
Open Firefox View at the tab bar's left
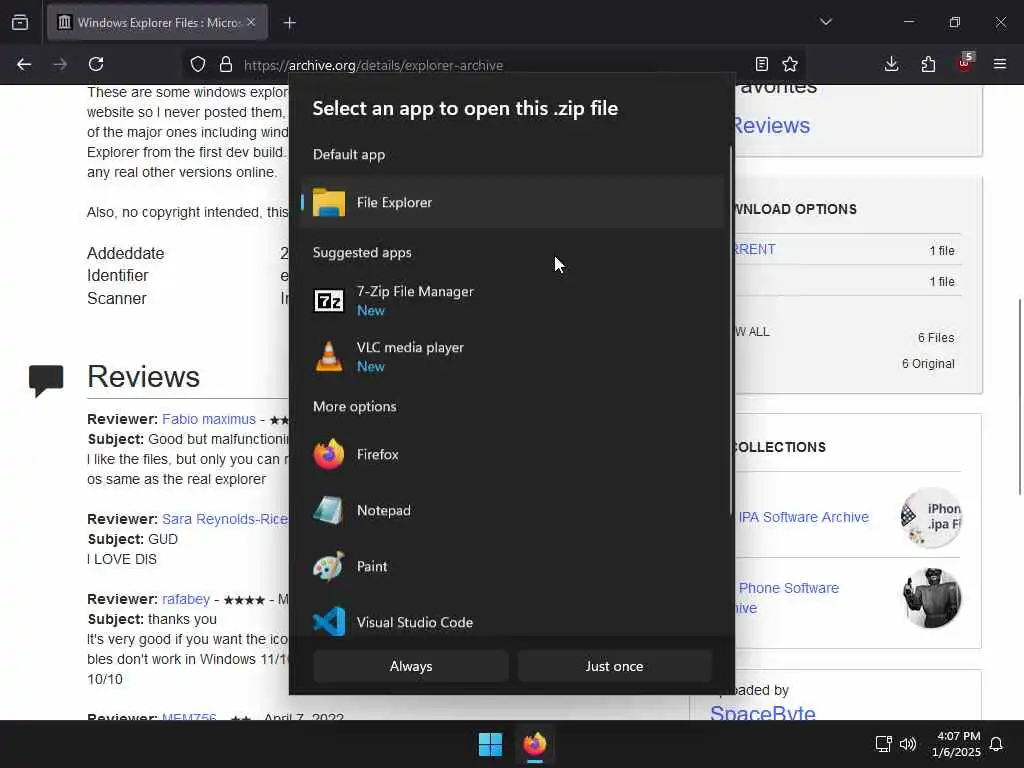(x=20, y=22)
